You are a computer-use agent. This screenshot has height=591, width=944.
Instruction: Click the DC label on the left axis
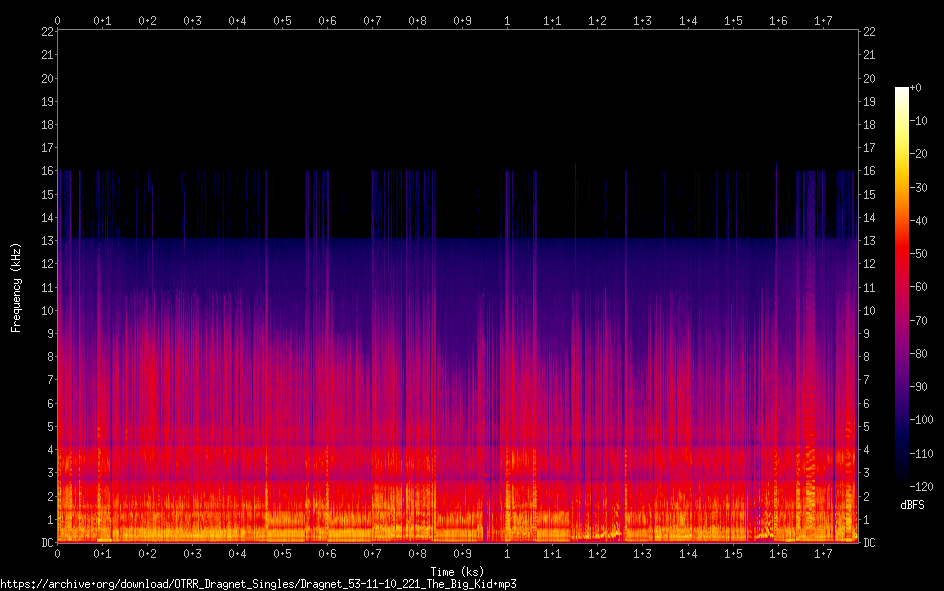pos(47,543)
